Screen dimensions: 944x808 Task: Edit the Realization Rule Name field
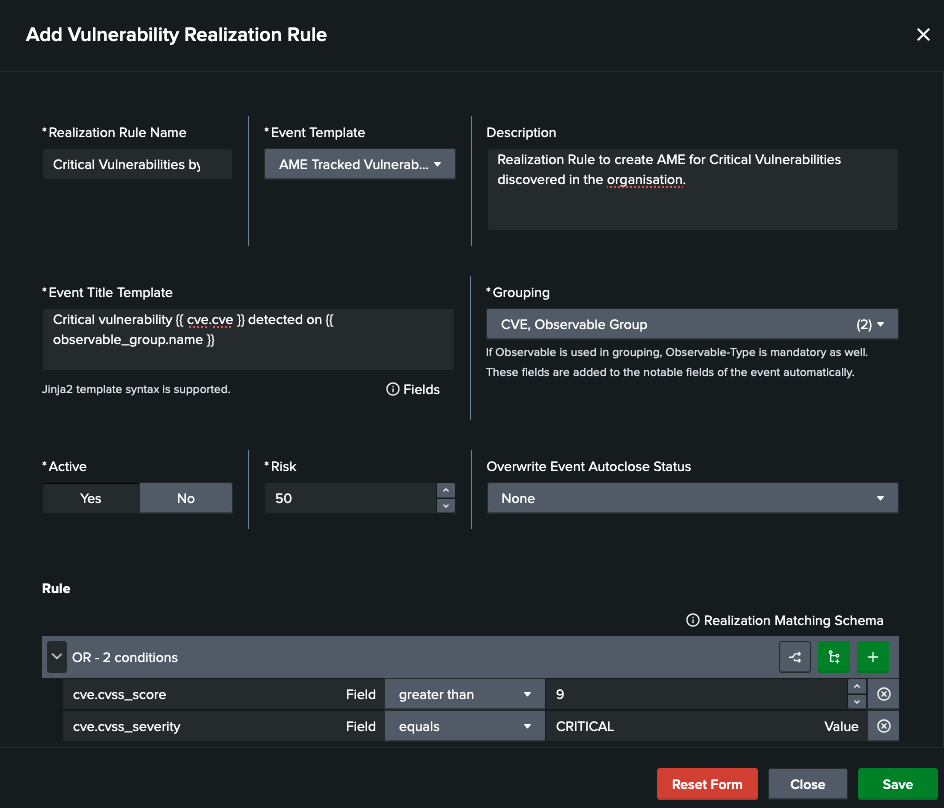point(137,163)
